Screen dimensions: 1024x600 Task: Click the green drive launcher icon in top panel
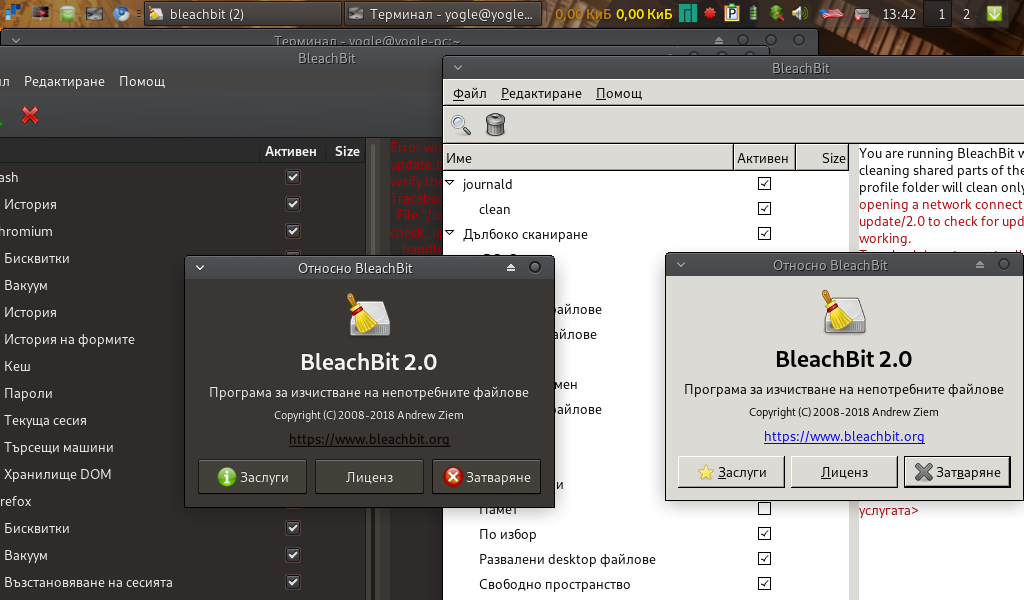(67, 13)
